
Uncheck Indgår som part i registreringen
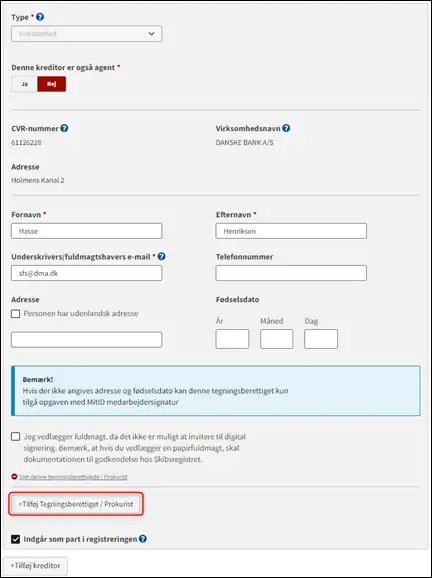[x=15, y=539]
